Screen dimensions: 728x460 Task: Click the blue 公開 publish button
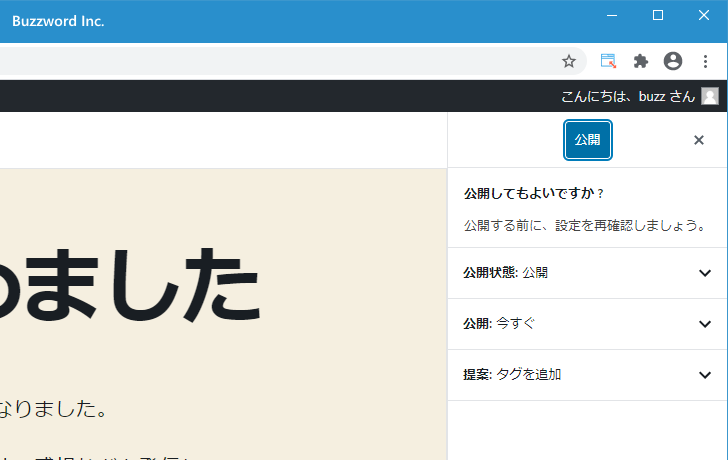click(x=588, y=140)
